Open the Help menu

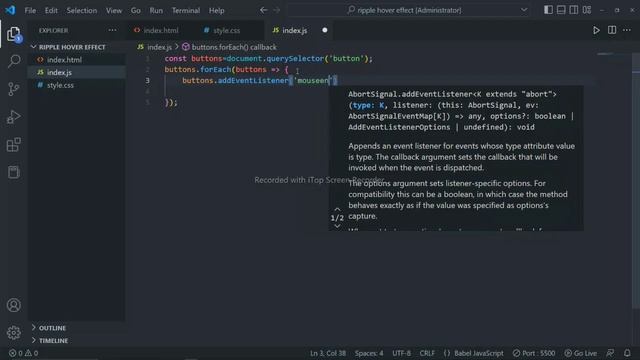(x=217, y=10)
